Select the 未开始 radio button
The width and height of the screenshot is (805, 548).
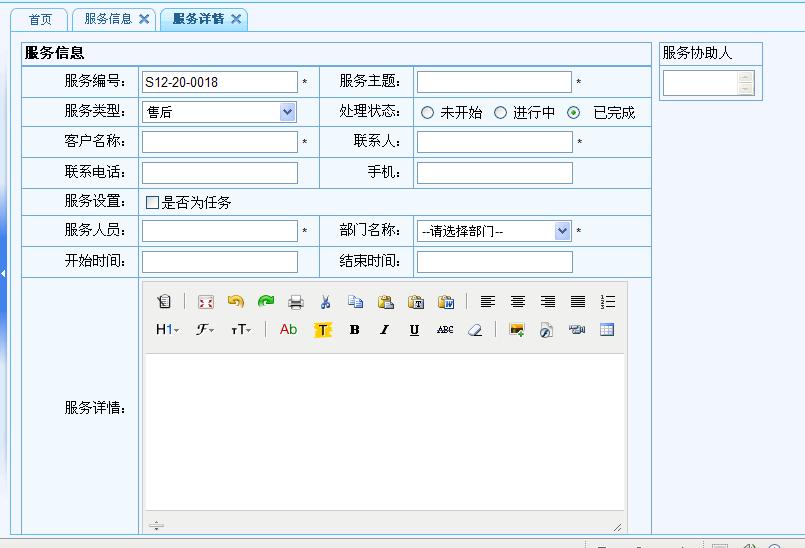tap(428, 113)
